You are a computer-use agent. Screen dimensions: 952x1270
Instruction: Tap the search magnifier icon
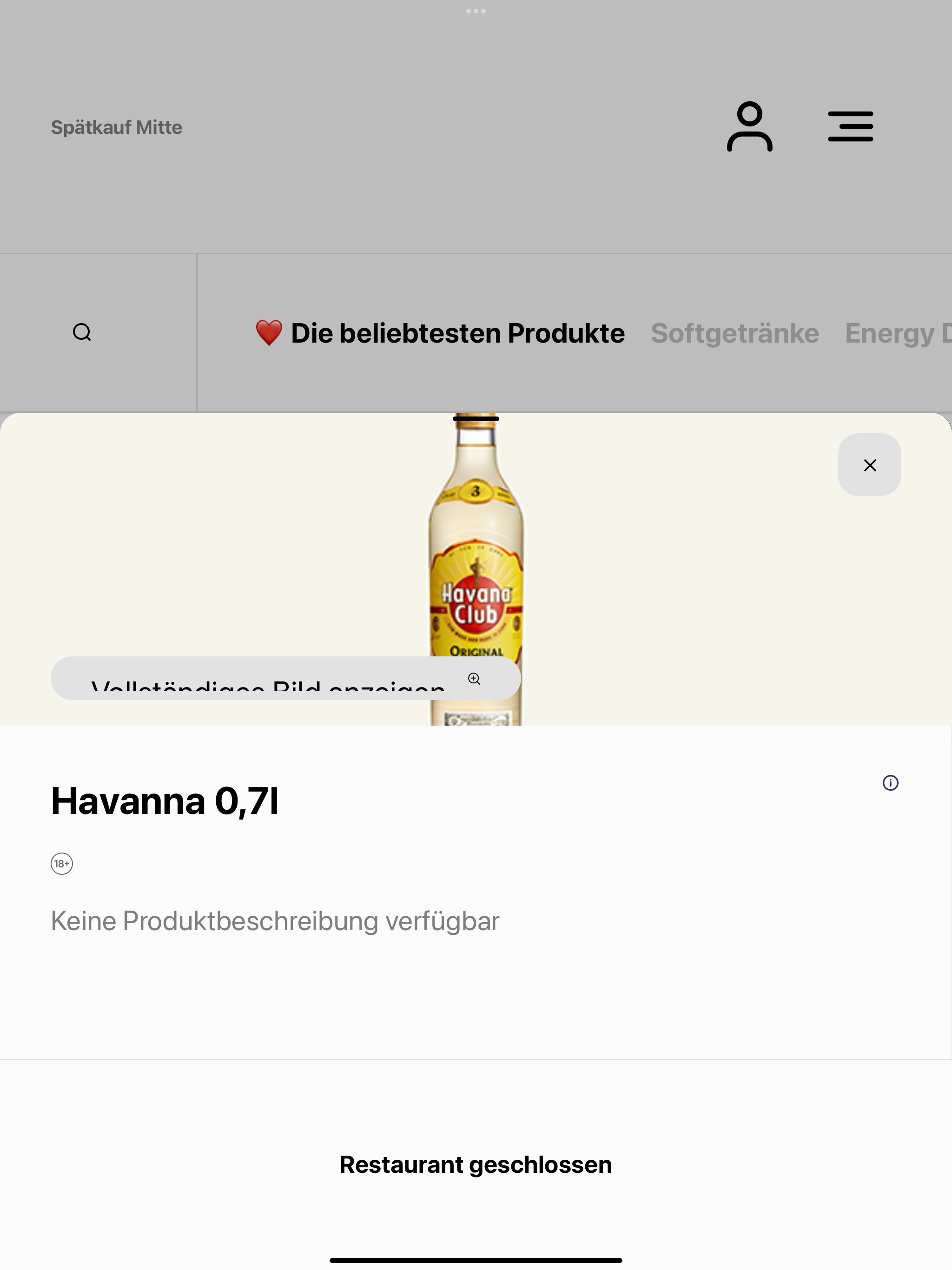(x=82, y=332)
